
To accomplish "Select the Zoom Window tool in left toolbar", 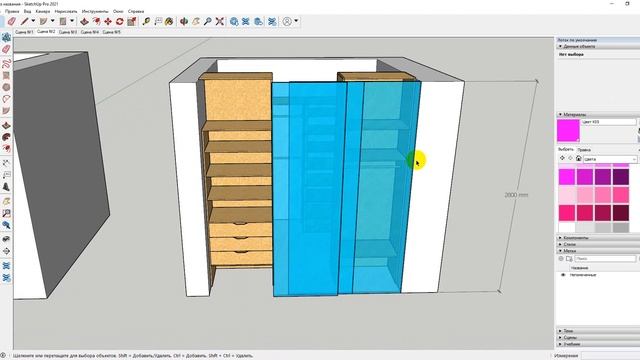I will pos(6,213).
